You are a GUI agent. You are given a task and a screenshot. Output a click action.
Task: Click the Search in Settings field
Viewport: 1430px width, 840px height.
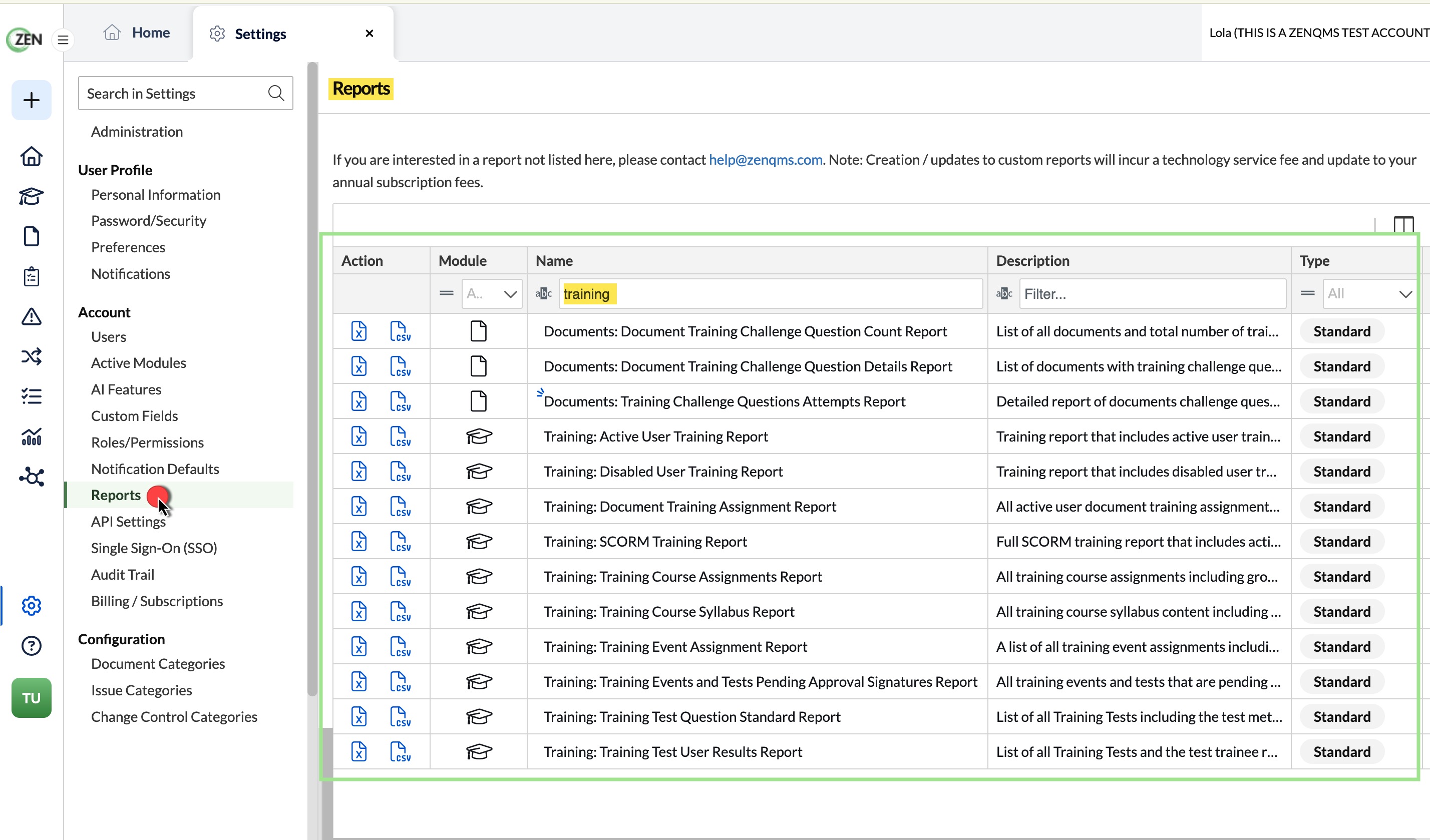point(185,93)
